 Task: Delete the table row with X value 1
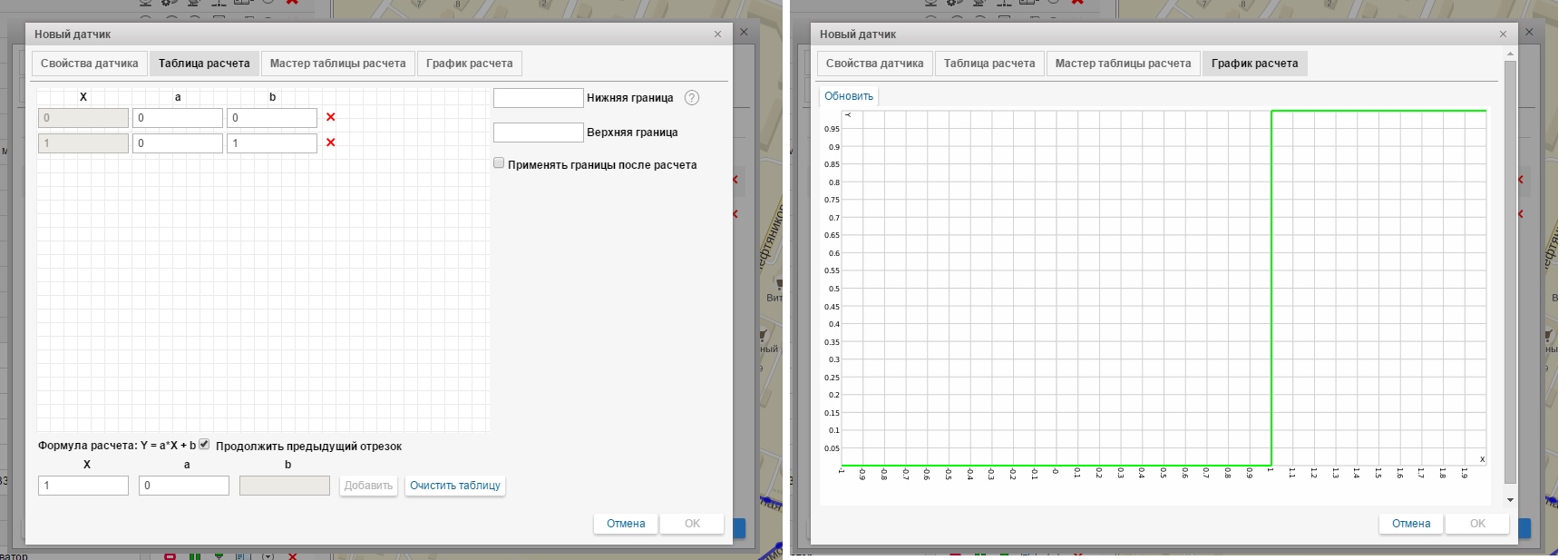click(330, 142)
